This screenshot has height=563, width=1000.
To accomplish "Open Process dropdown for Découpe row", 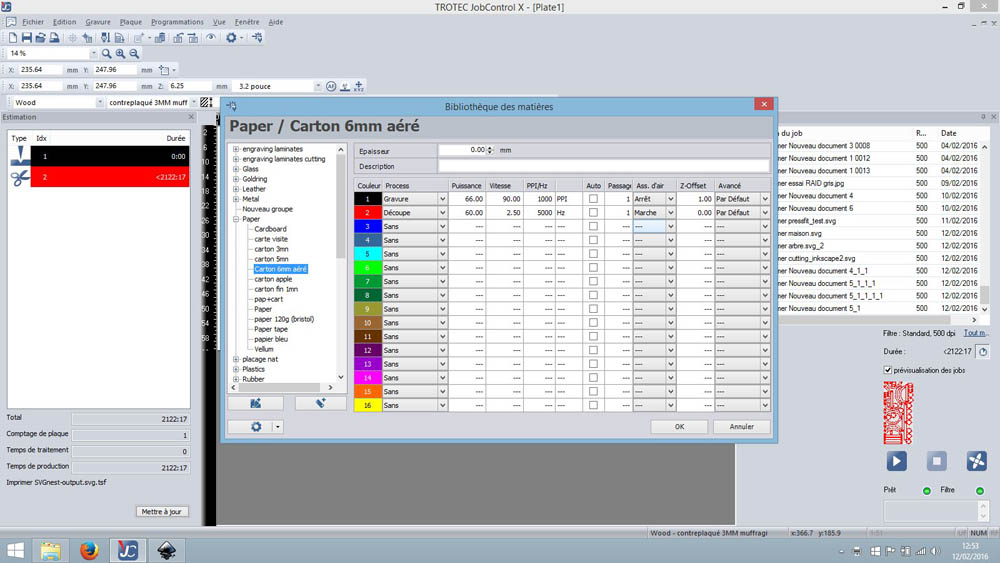I will (442, 213).
